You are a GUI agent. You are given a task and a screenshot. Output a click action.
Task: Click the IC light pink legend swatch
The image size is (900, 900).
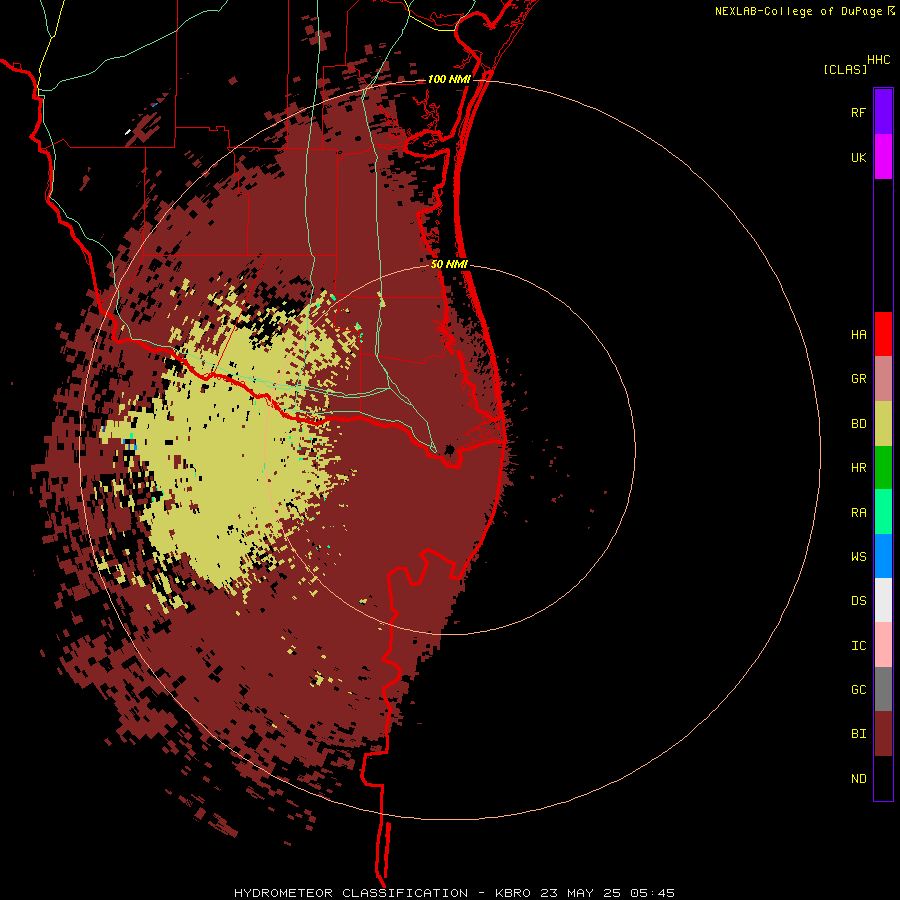883,645
